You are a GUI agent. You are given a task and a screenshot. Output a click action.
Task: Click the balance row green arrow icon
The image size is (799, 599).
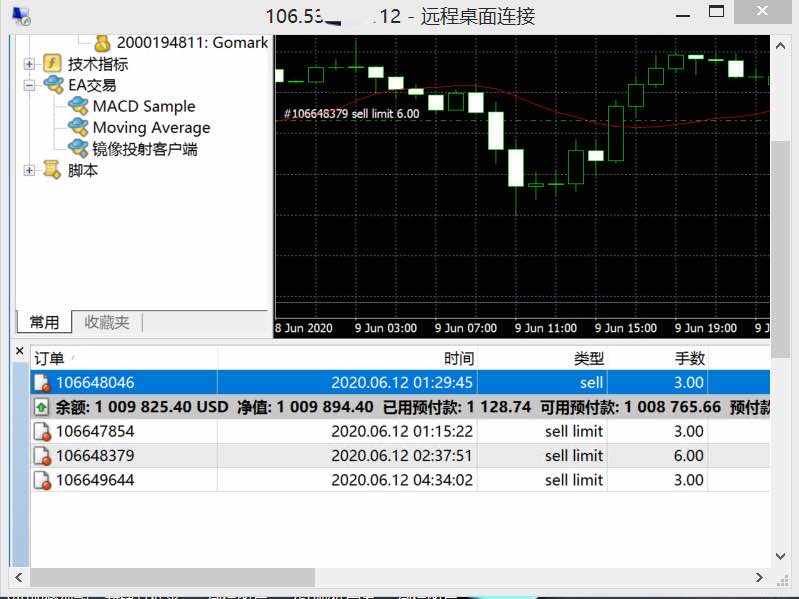(x=41, y=406)
